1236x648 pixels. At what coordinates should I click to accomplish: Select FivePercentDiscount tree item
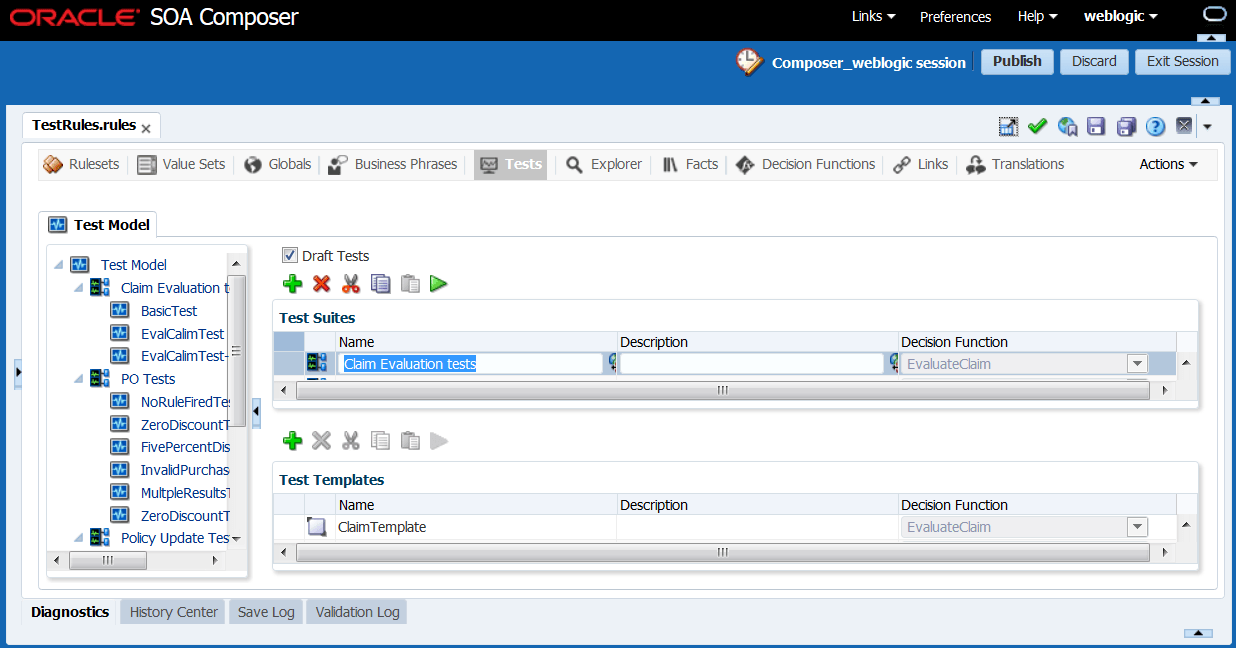coord(186,447)
